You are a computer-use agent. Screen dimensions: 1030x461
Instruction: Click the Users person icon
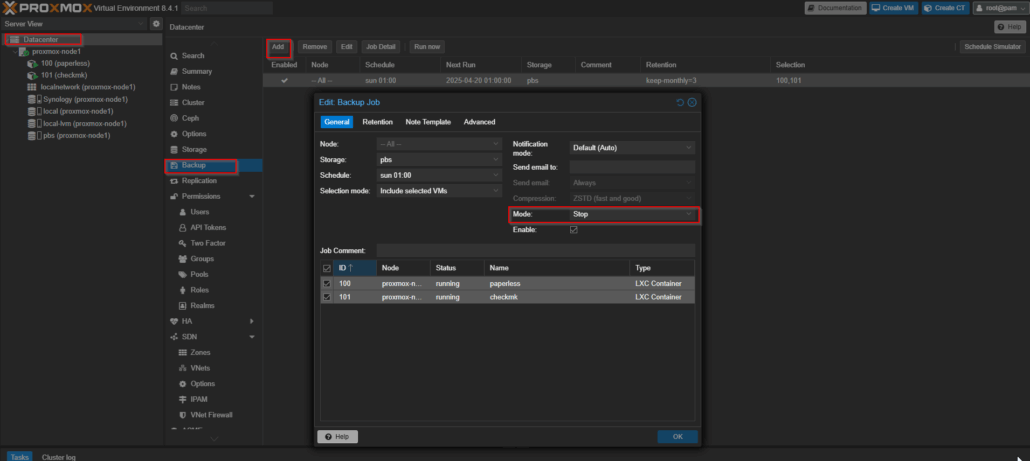pos(183,212)
